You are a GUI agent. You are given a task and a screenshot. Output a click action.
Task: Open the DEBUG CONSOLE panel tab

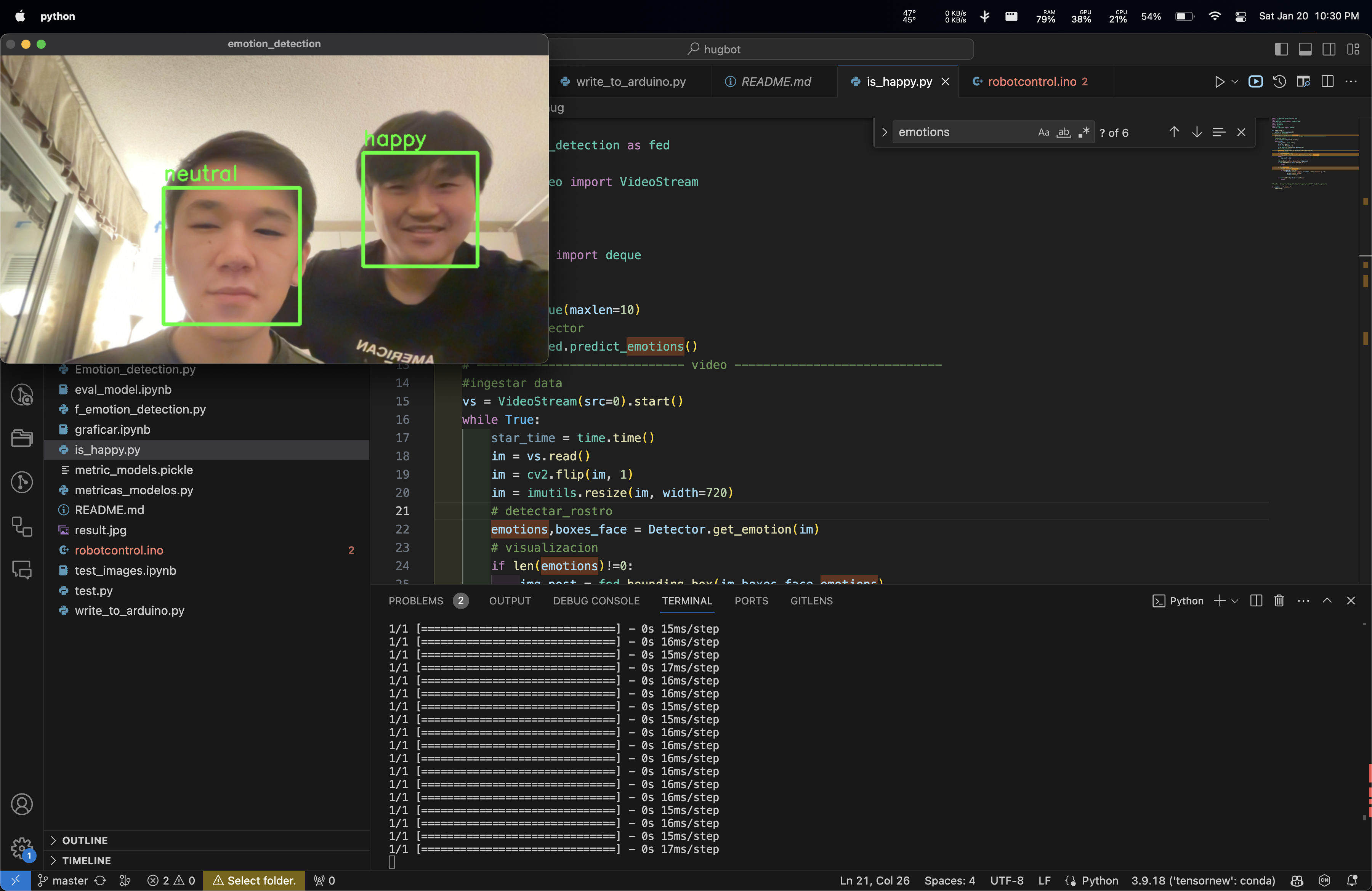tap(596, 601)
